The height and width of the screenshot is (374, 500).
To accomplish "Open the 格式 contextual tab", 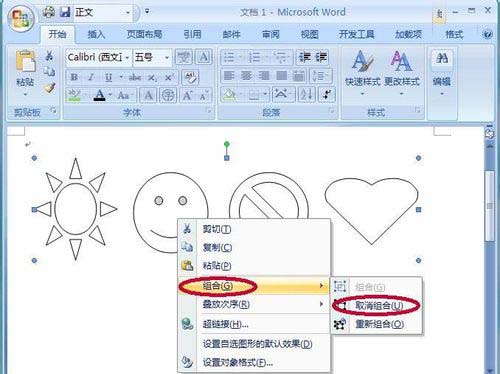I will tap(454, 34).
